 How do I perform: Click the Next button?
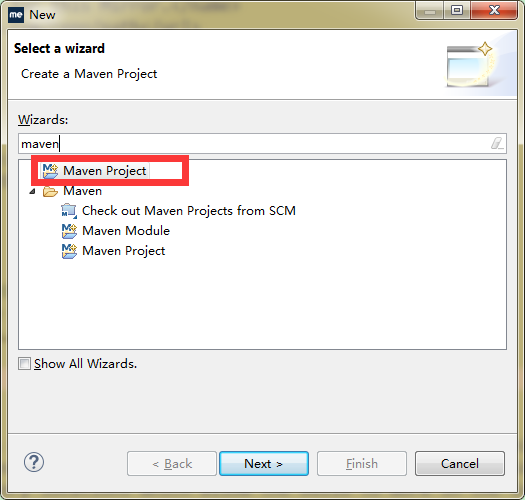[x=264, y=463]
